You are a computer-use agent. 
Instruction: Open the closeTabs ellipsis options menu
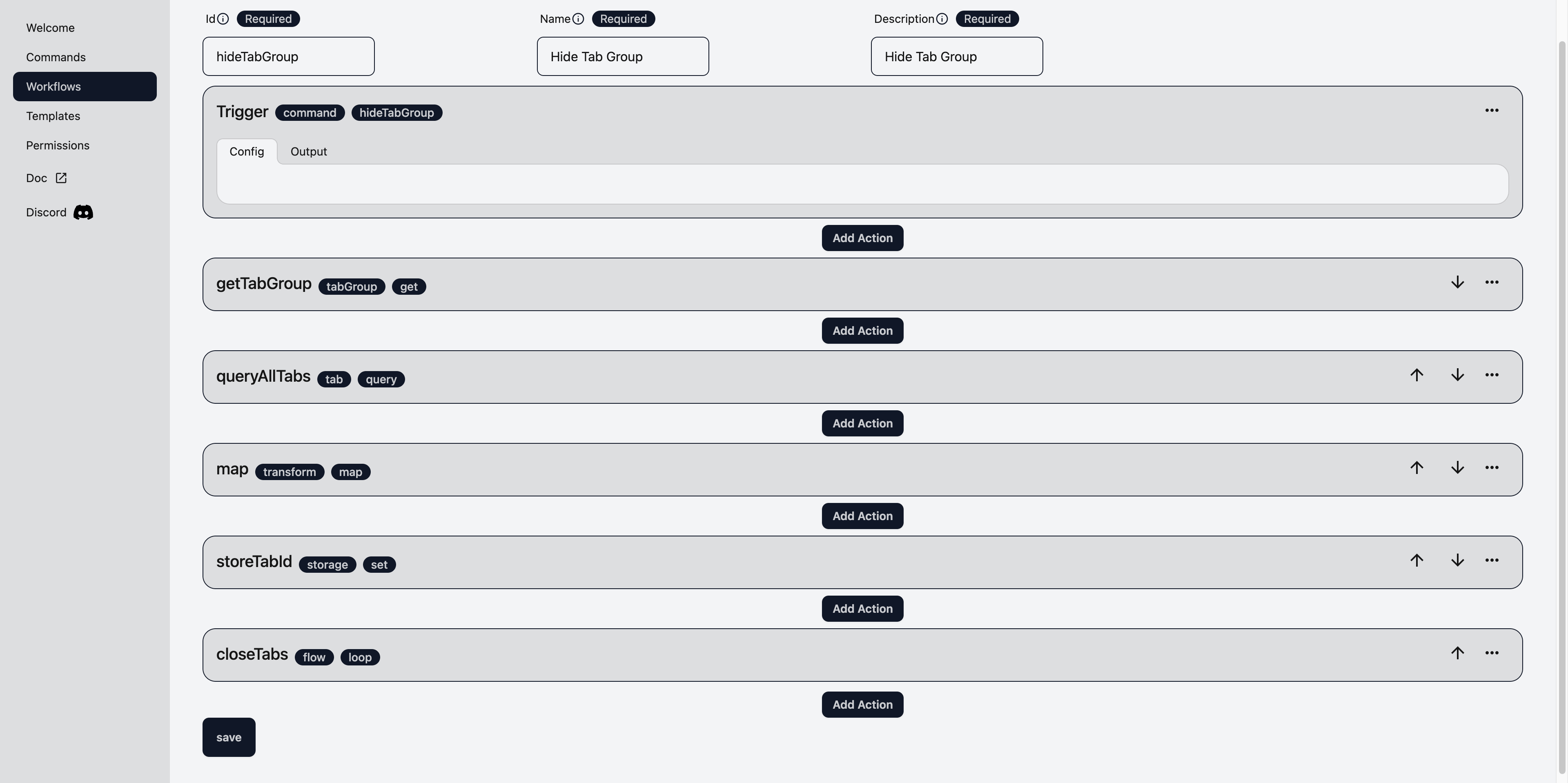click(1492, 652)
